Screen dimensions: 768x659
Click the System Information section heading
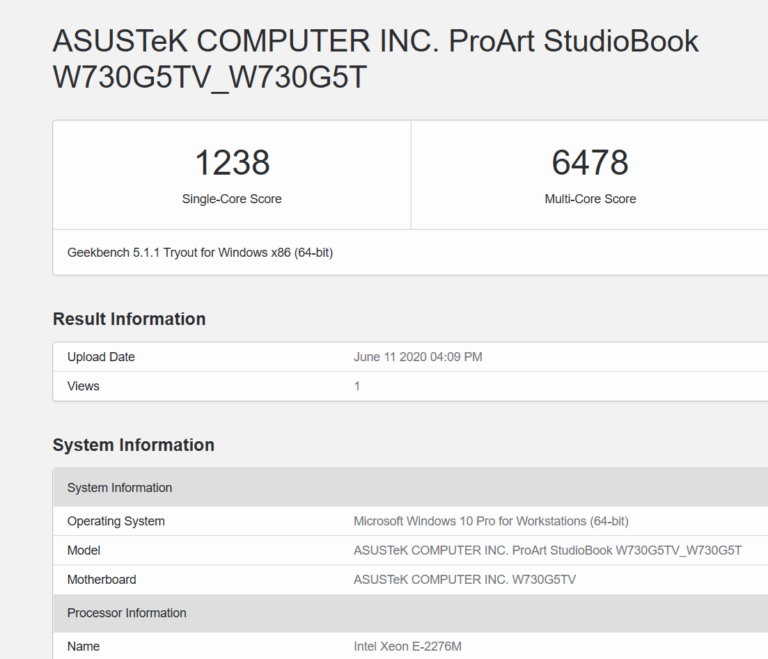click(x=133, y=445)
